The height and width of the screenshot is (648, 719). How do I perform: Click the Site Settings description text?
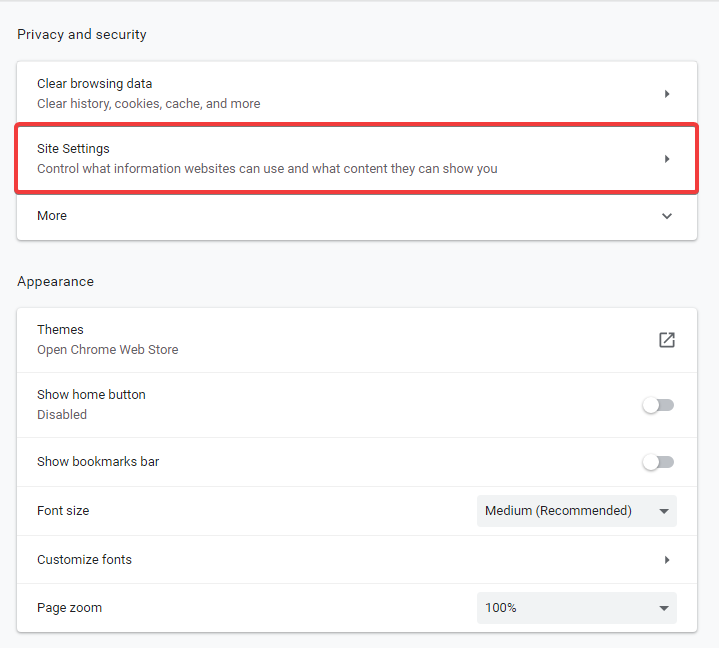267,169
